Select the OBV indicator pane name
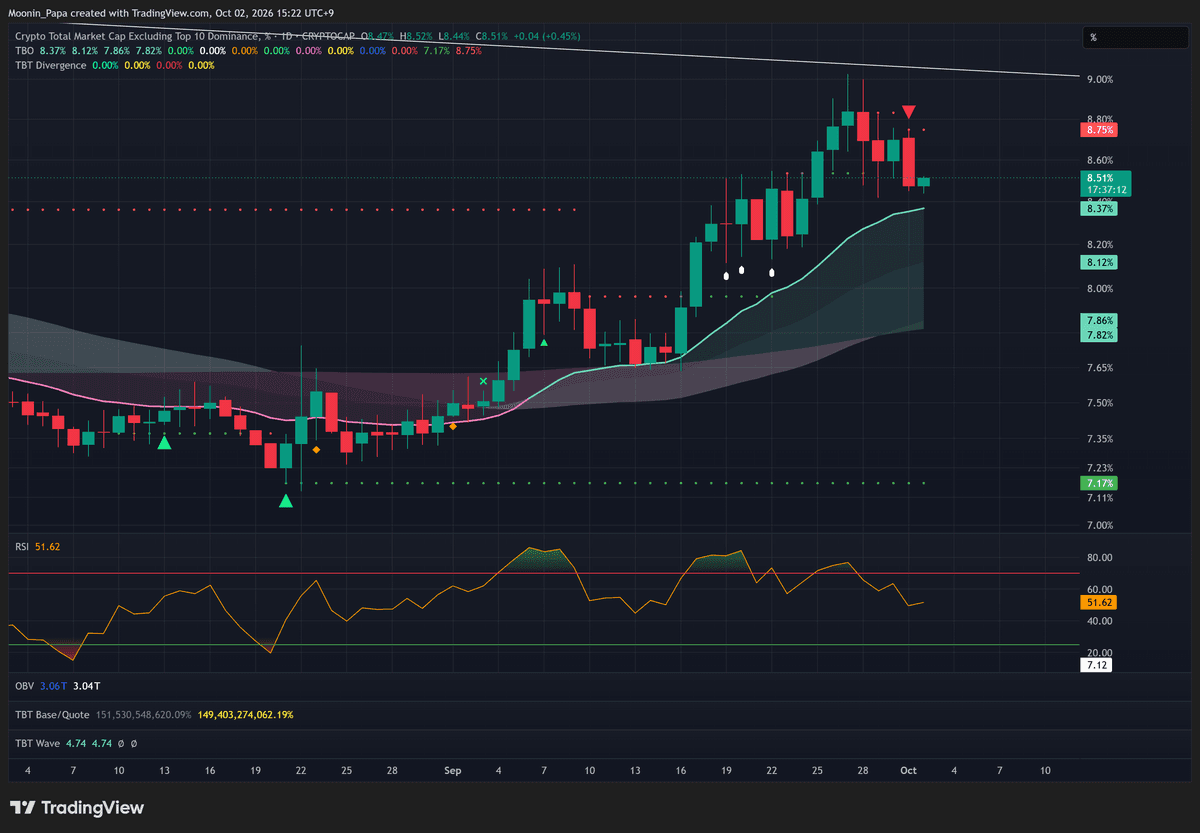 coord(25,686)
